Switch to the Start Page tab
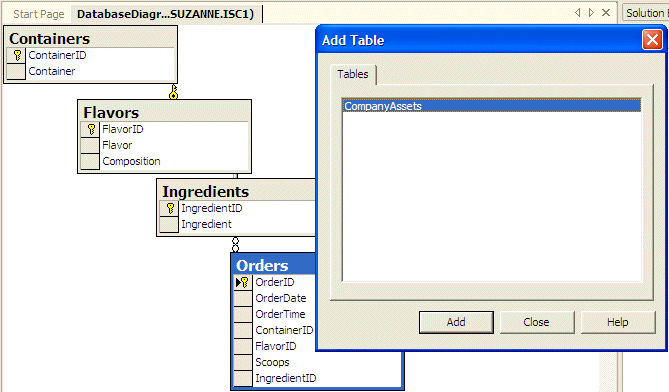Screen dimensions: 669x392 [39, 14]
